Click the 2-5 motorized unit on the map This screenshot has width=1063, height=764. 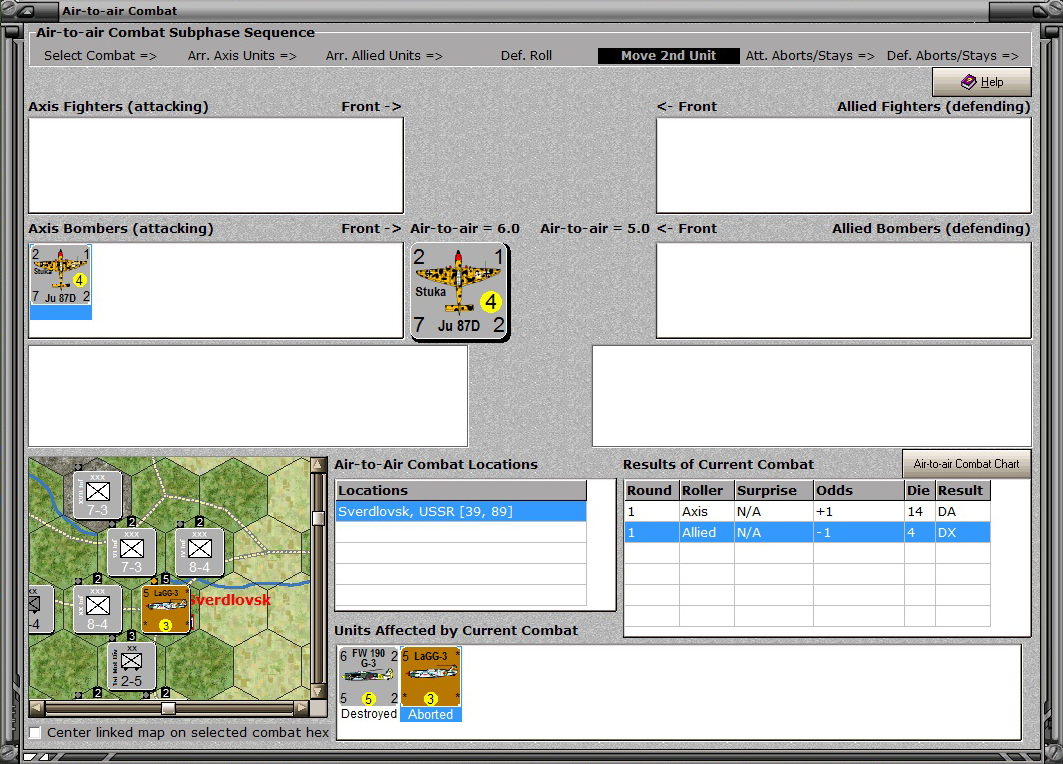132,666
